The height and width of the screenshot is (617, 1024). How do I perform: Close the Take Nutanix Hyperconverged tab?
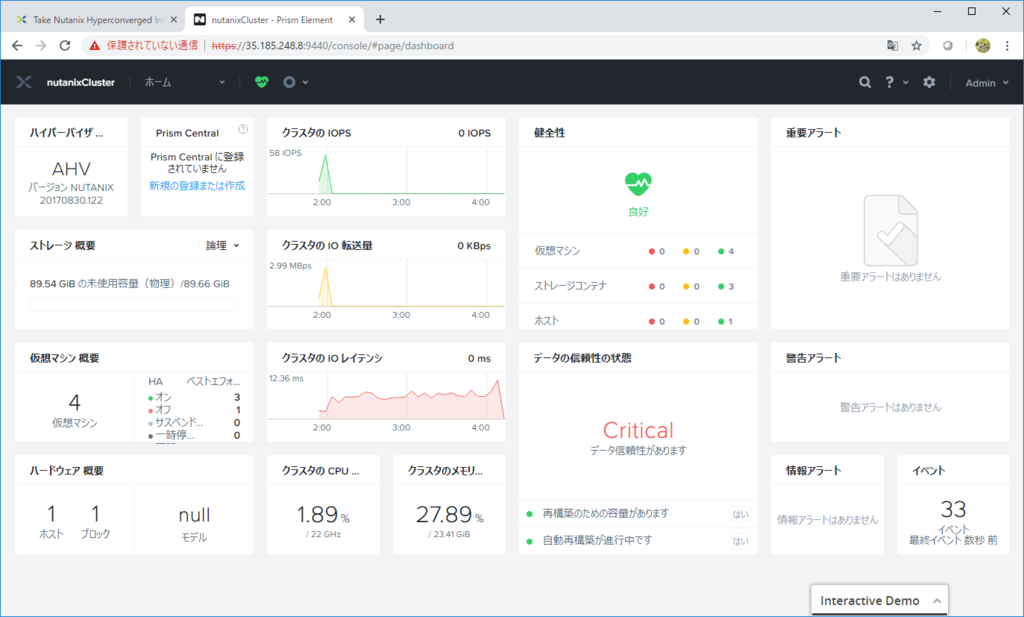174,20
